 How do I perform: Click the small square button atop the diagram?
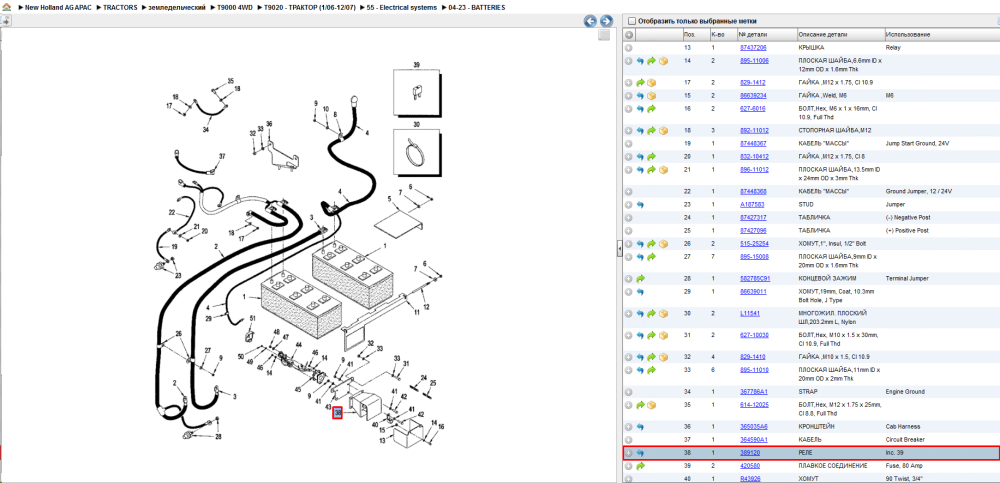[603, 36]
